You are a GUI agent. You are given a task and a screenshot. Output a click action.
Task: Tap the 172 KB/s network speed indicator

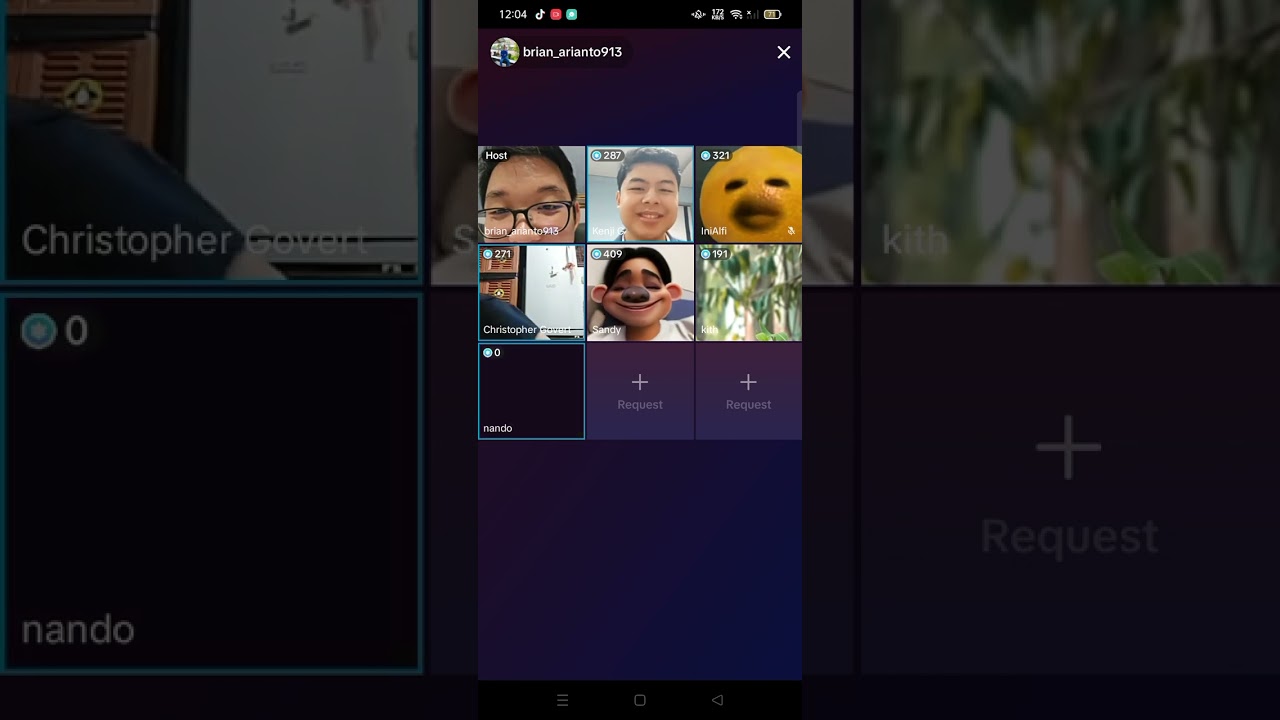click(x=718, y=15)
